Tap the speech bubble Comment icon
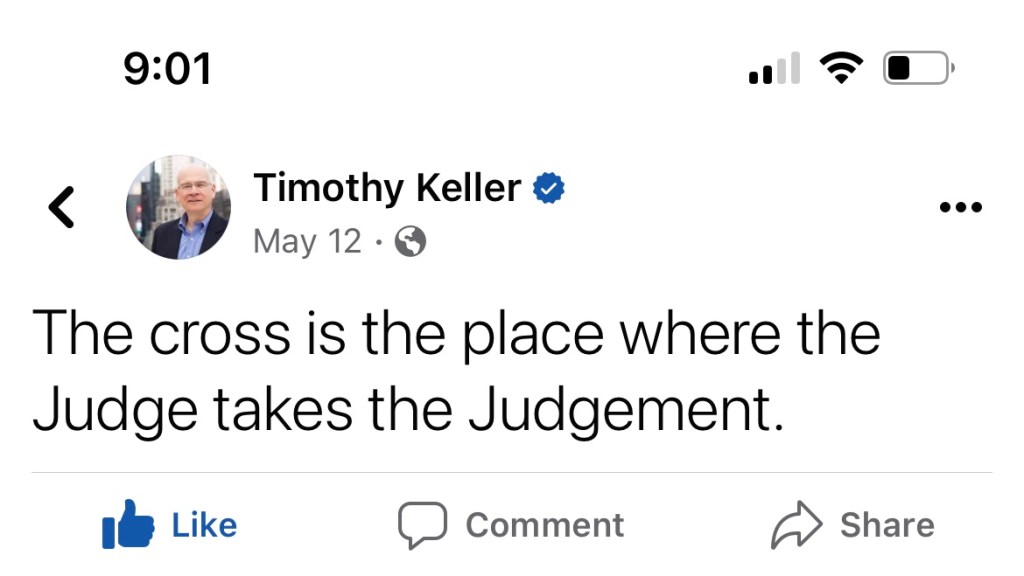Screen dimensions: 1024x576 coord(421,526)
